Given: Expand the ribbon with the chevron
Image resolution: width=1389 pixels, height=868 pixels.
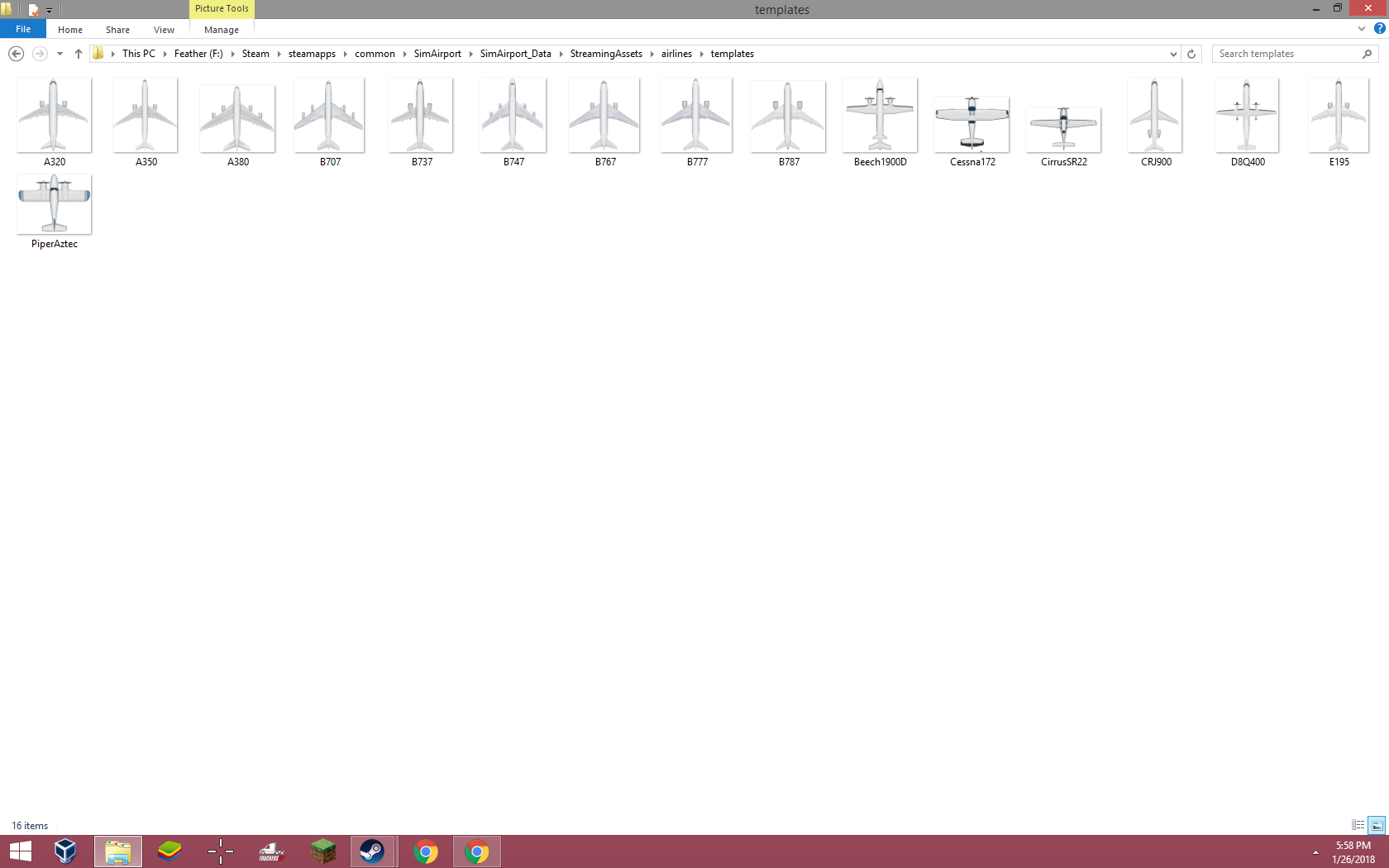Looking at the screenshot, I should coord(1362,29).
